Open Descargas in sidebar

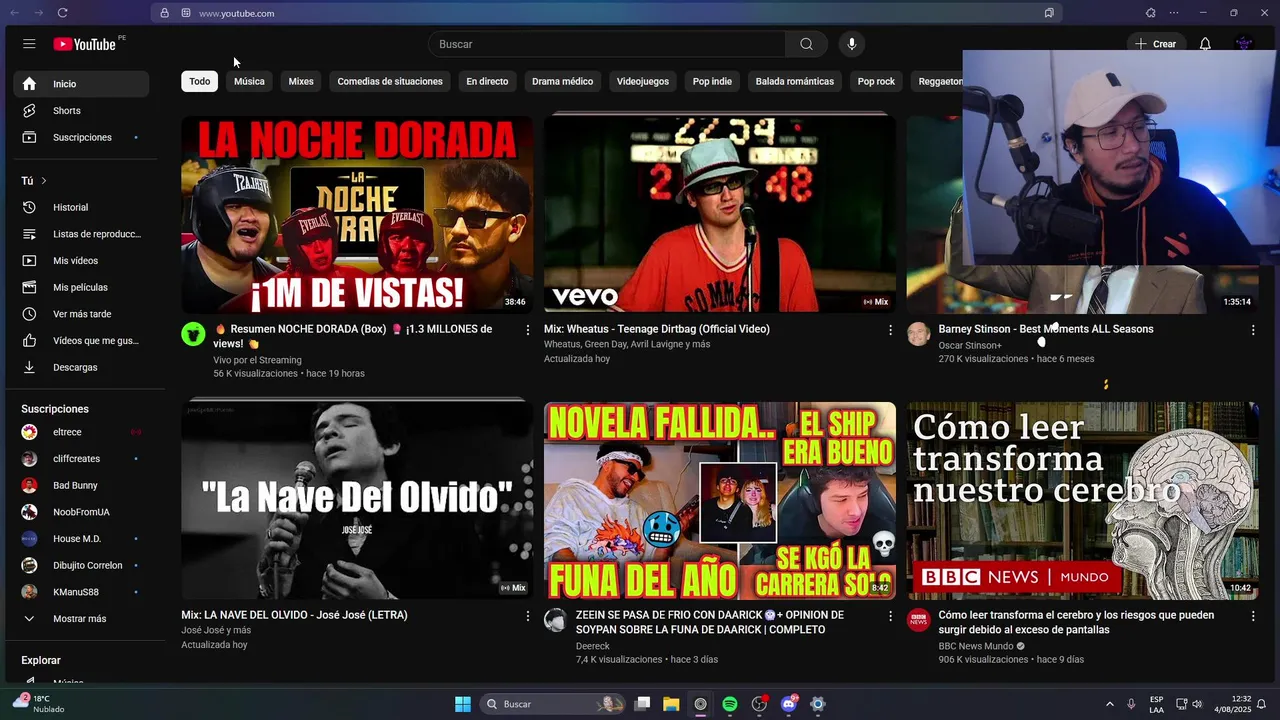click(x=81, y=367)
